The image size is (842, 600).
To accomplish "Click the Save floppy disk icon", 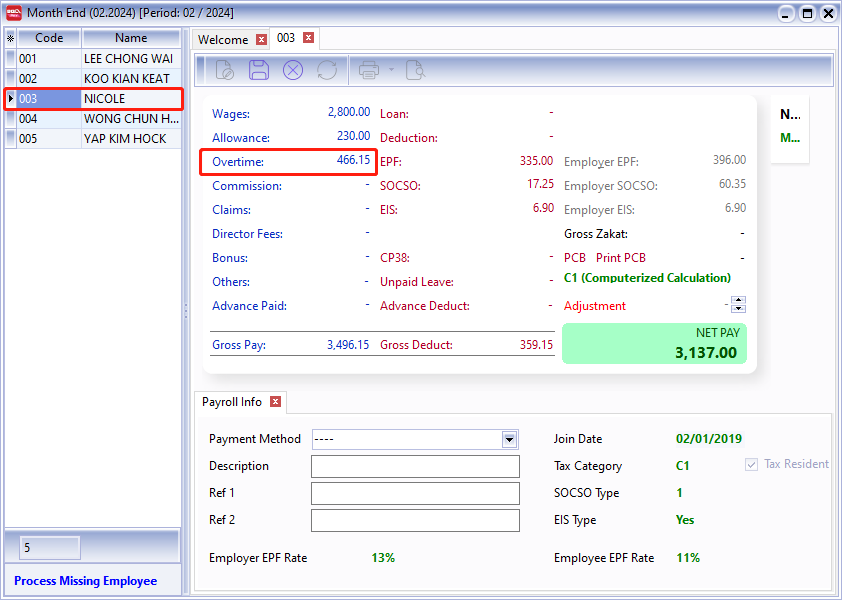I will pos(259,70).
